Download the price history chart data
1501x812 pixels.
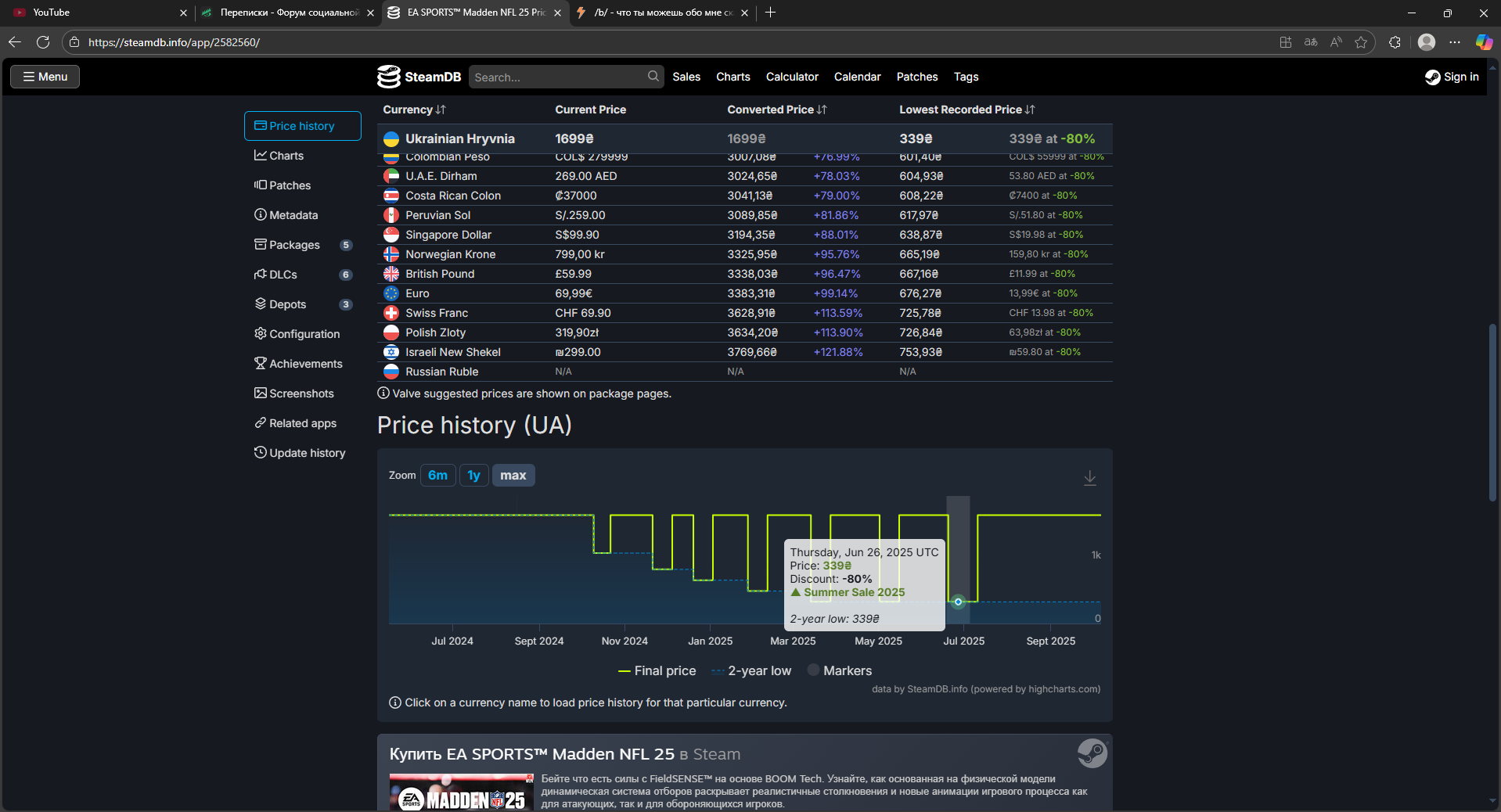tap(1089, 477)
